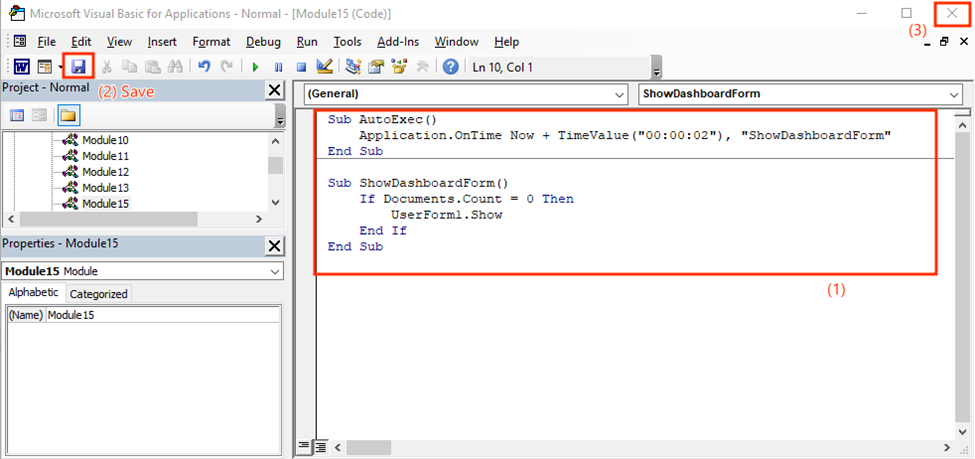
Task: Open Object Browser toolbar icon
Action: pyautogui.click(x=399, y=67)
